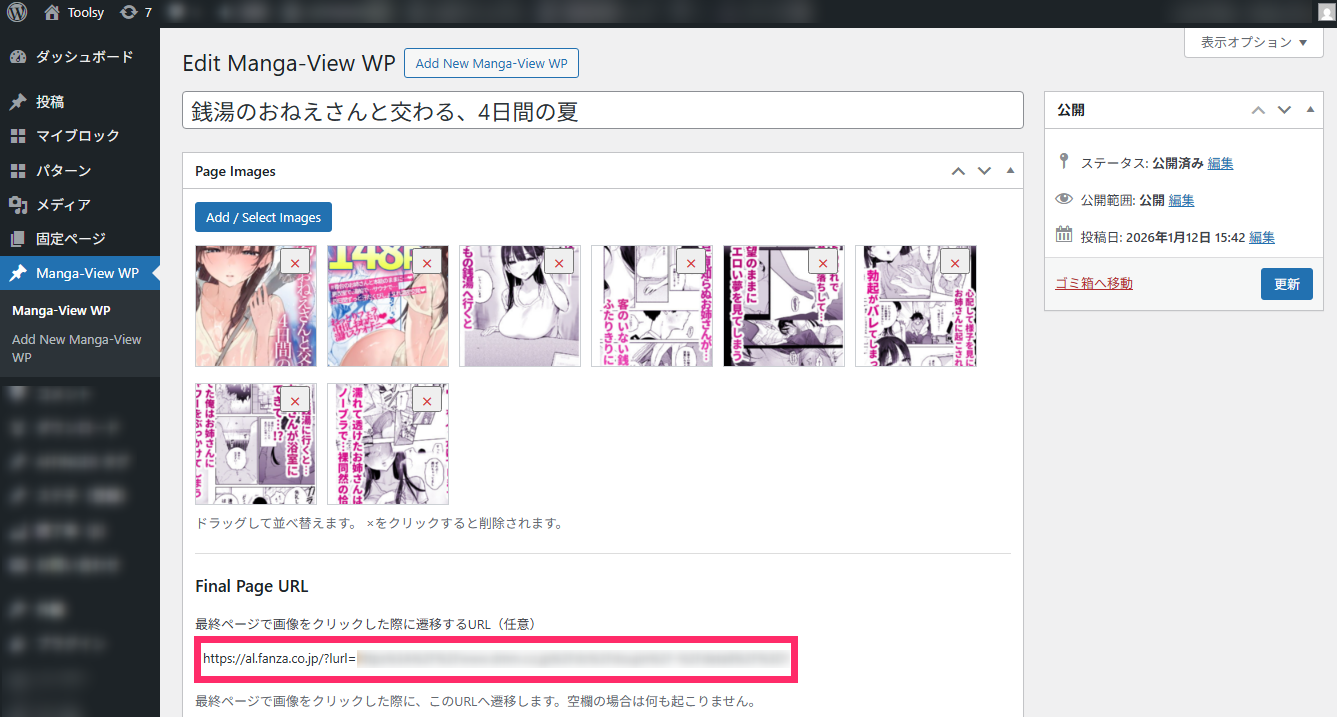The width and height of the screenshot is (1337, 717).
Task: Move the Page Images panel down
Action: click(x=984, y=171)
